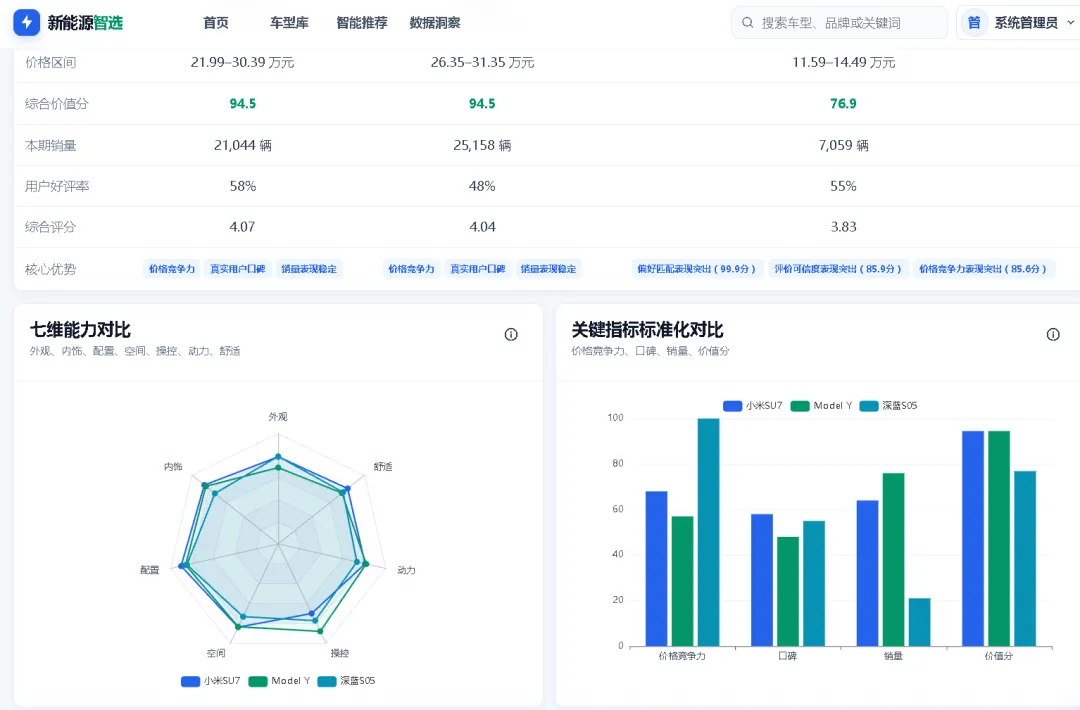Click the 外观 vertex point on radar chart
Image resolution: width=1080 pixels, height=710 pixels.
point(278,457)
